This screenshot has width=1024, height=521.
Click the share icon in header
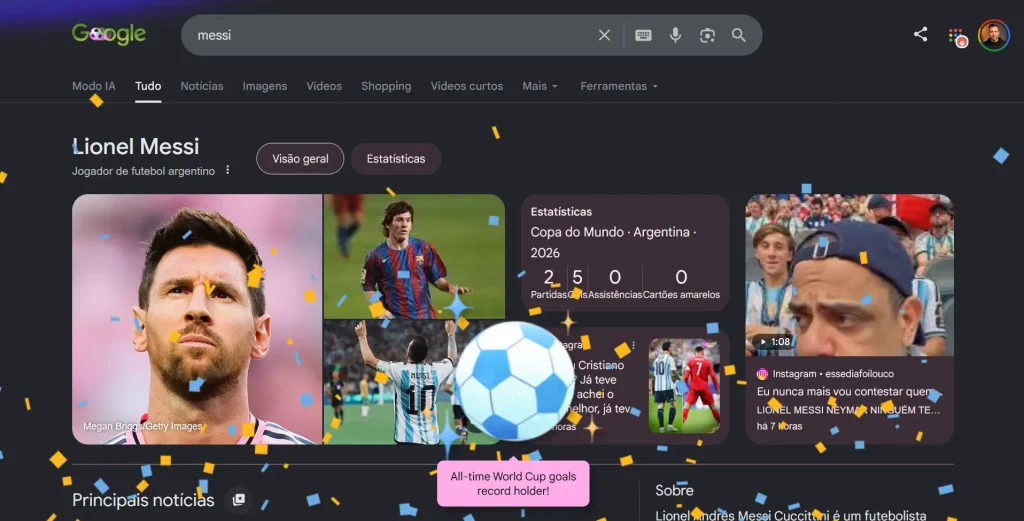pos(920,34)
